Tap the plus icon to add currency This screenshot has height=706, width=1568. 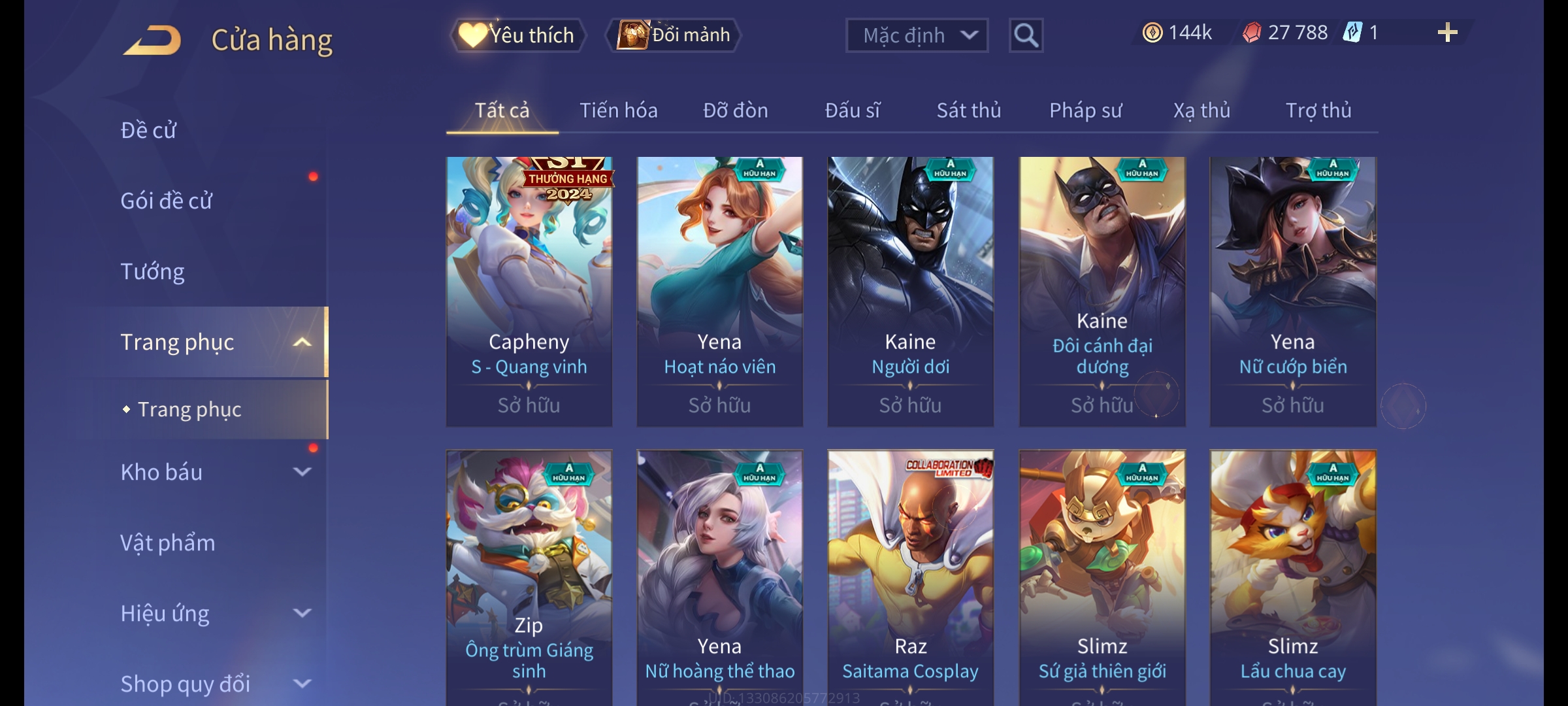pyautogui.click(x=1447, y=33)
